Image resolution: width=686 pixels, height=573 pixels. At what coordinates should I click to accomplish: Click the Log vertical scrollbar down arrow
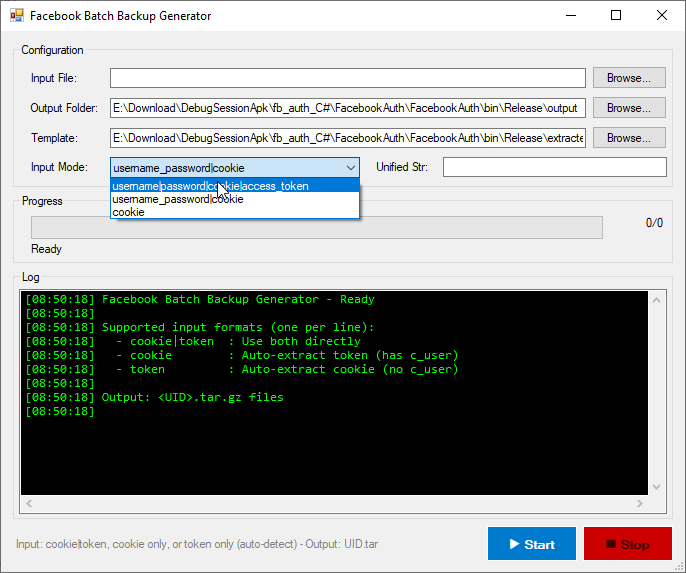click(x=657, y=486)
